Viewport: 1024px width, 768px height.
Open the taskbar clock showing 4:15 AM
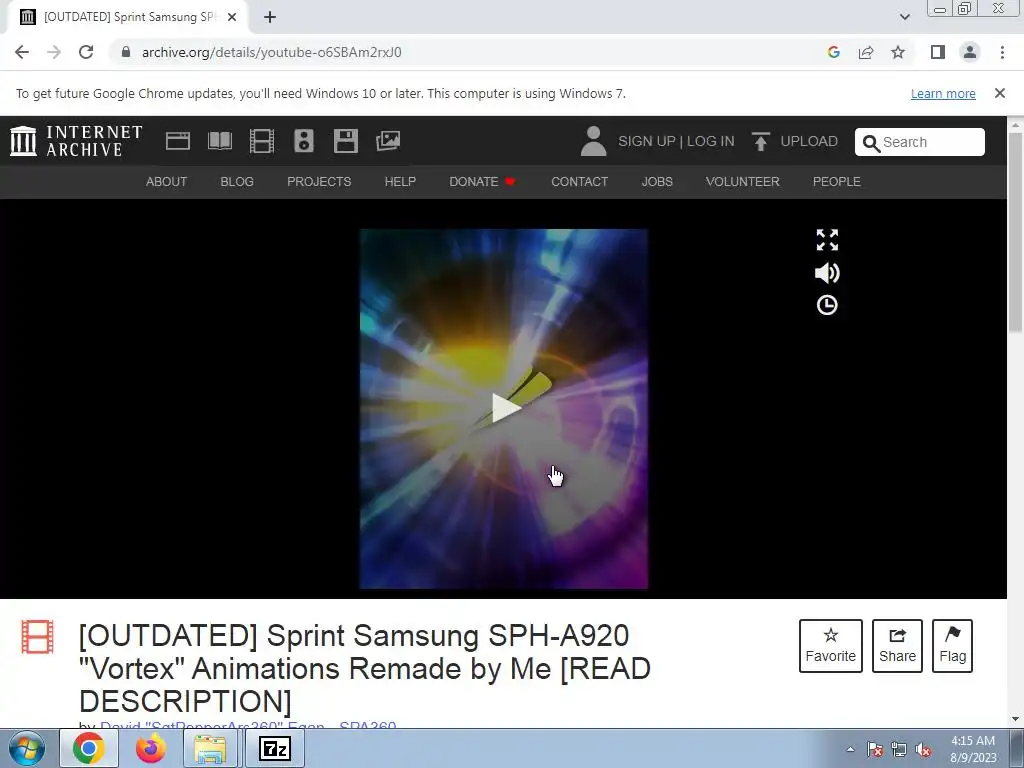(x=973, y=749)
